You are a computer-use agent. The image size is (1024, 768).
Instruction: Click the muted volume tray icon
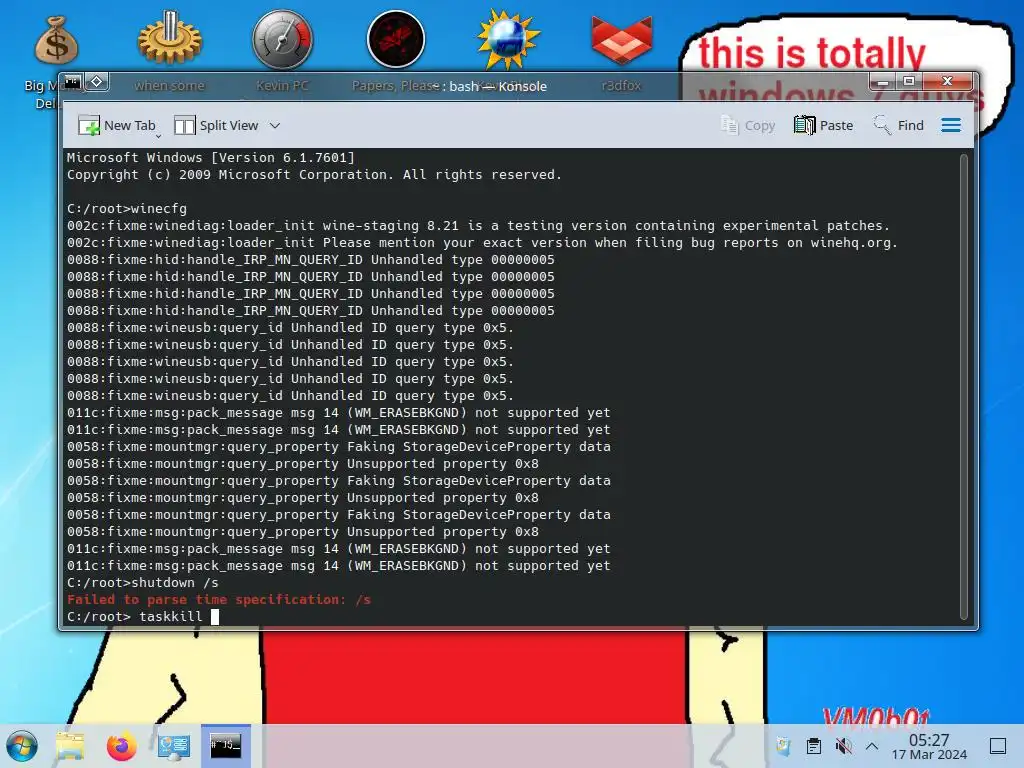pyautogui.click(x=843, y=746)
